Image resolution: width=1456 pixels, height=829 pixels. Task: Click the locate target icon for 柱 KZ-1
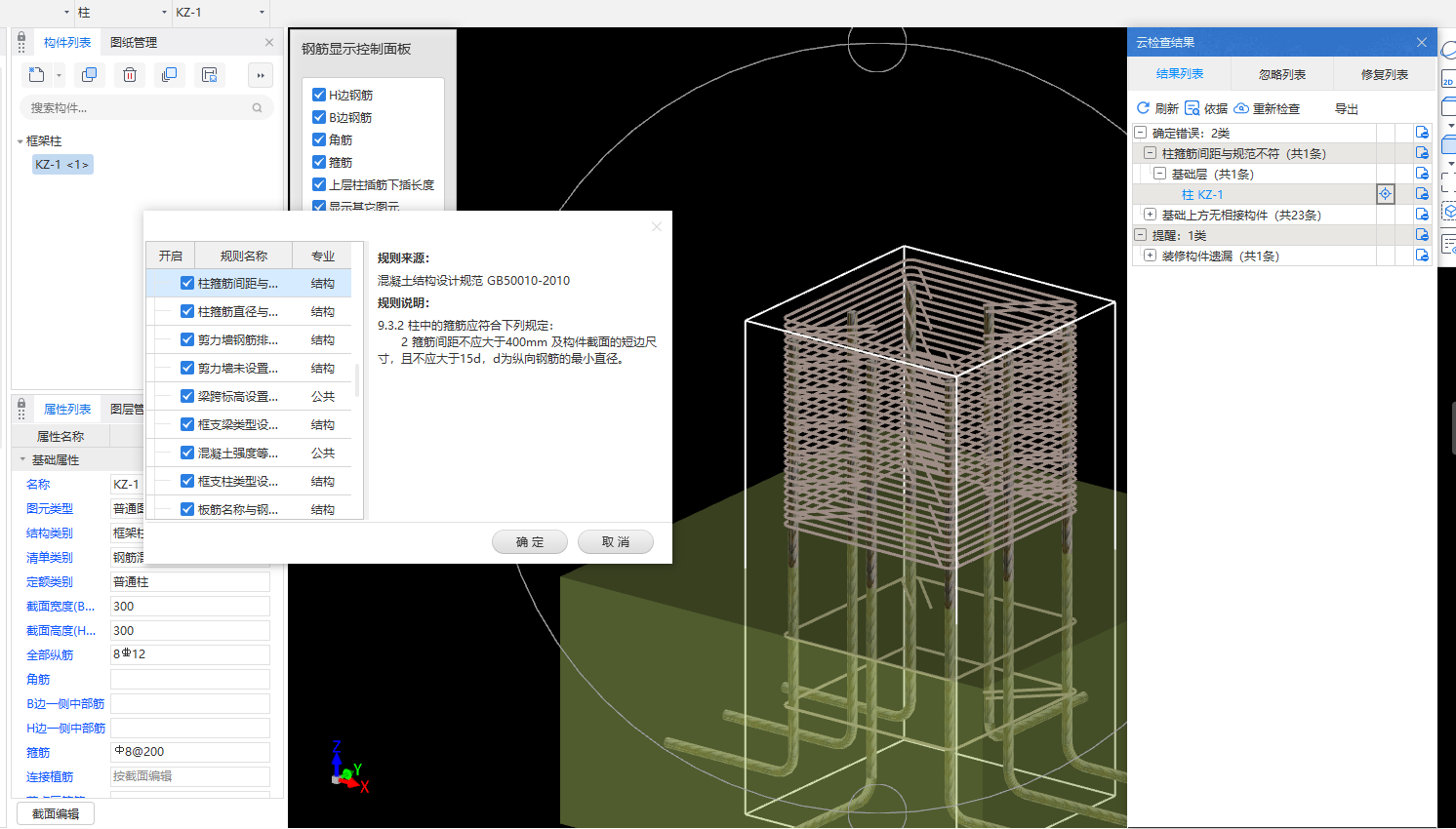tap(1385, 194)
